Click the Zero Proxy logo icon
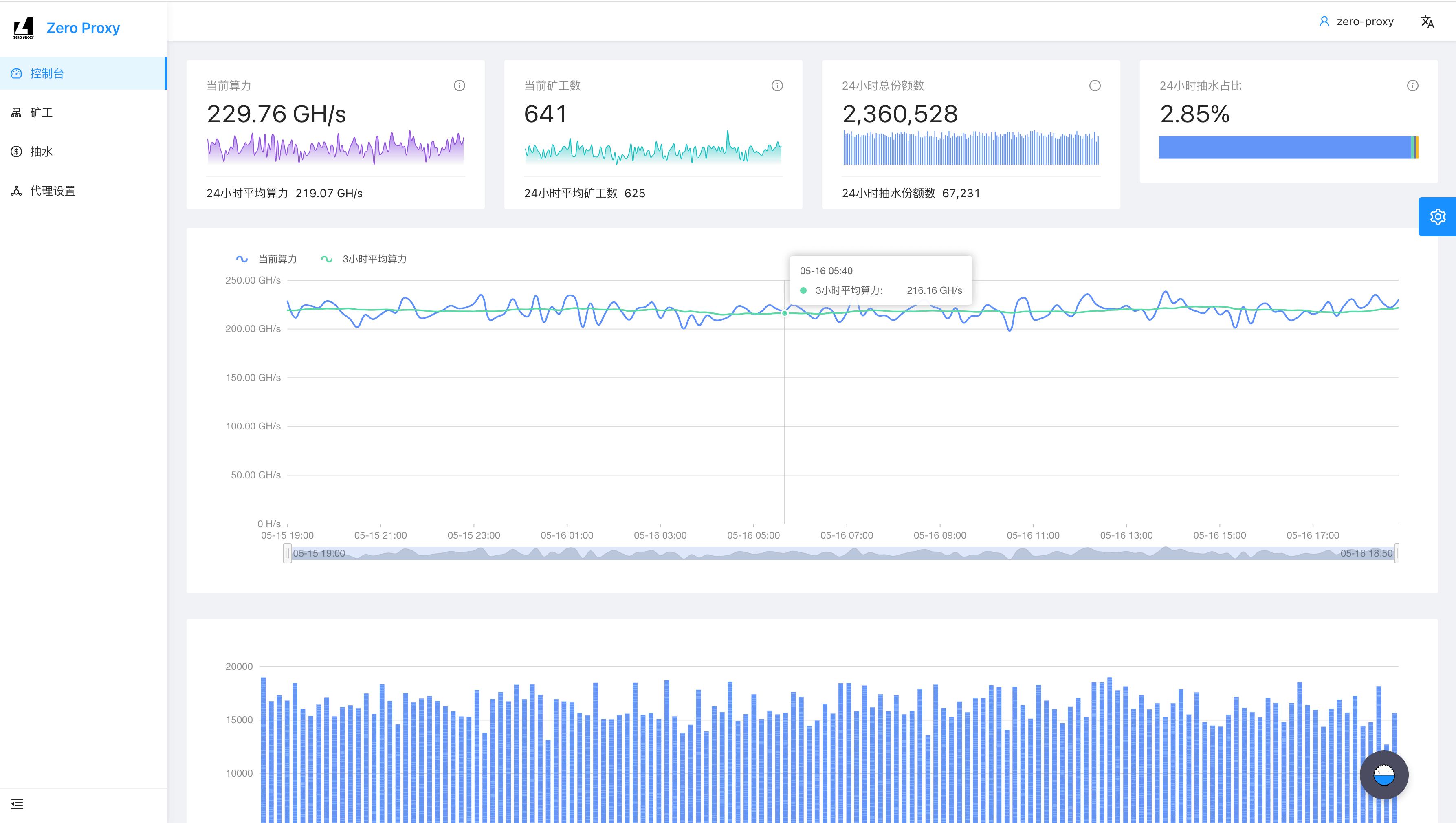Image resolution: width=1456 pixels, height=823 pixels. coord(23,28)
